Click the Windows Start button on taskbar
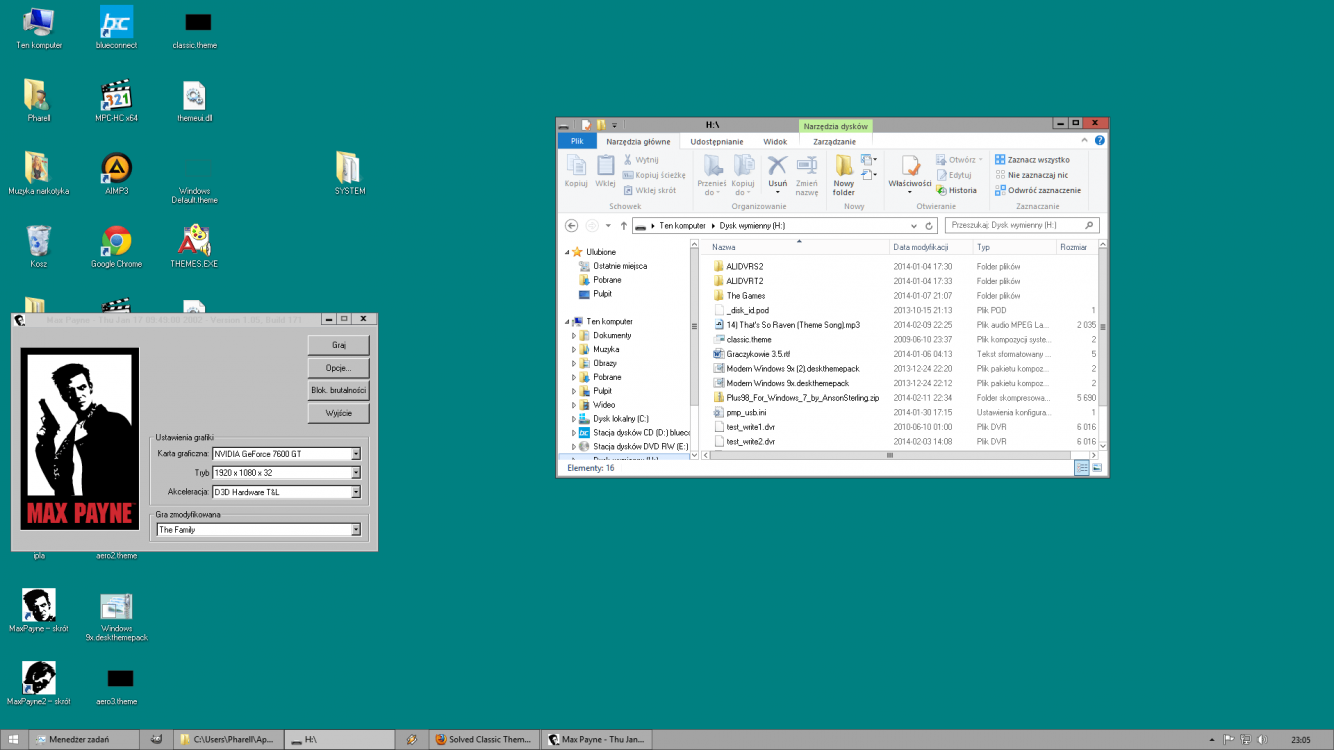Image resolution: width=1334 pixels, height=750 pixels. (x=14, y=740)
